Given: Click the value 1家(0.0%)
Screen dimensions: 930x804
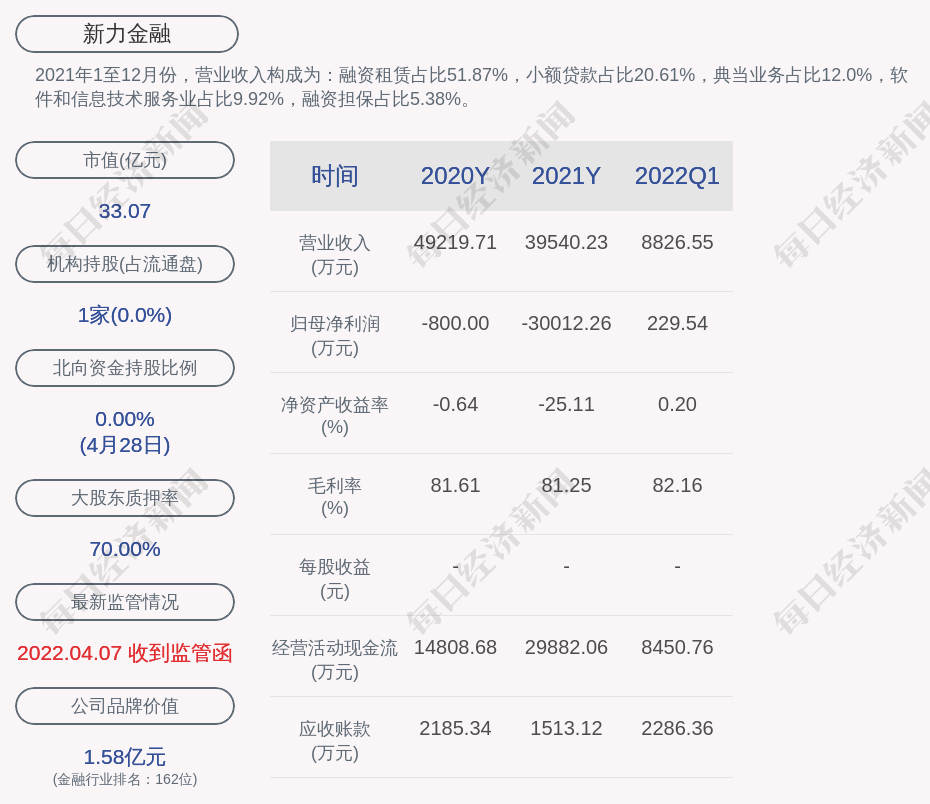Looking at the screenshot, I should pos(125,315).
